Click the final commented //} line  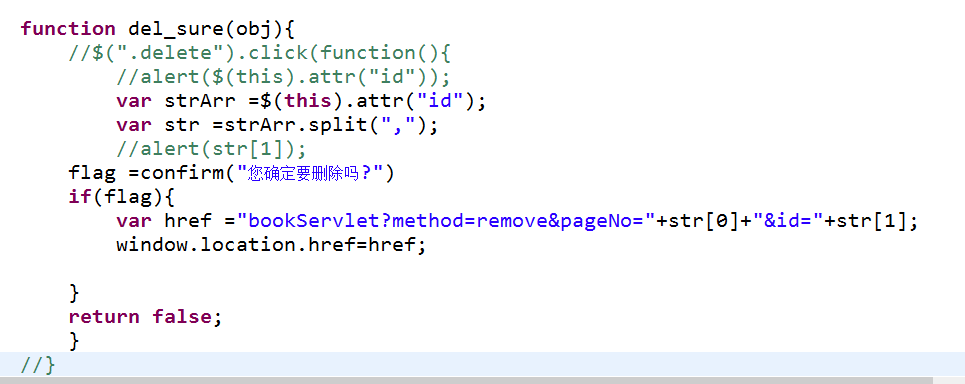pyautogui.click(x=38, y=365)
